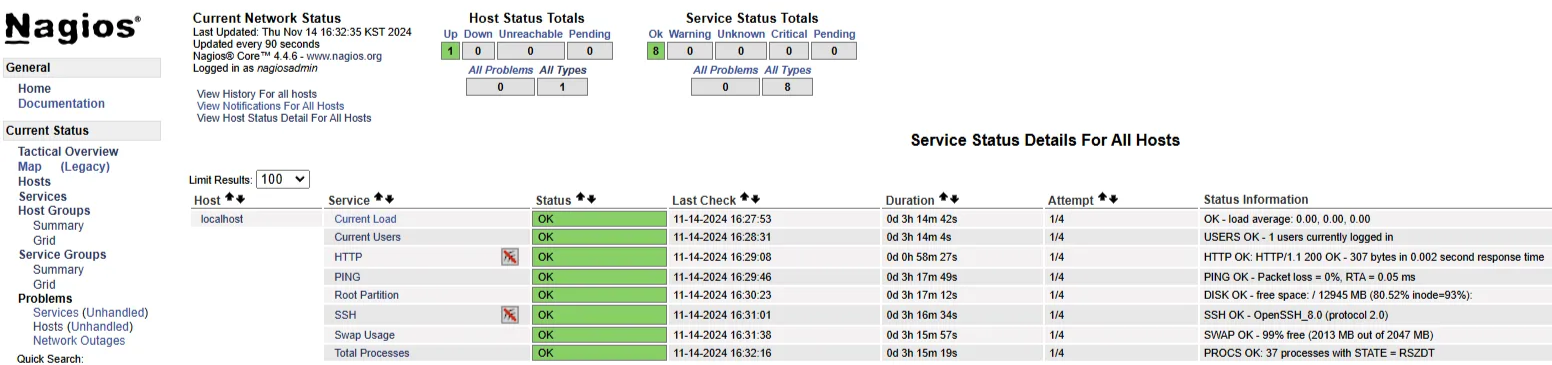Sort Attempt column descending with down arrow
The height and width of the screenshot is (365, 1552).
[1113, 199]
